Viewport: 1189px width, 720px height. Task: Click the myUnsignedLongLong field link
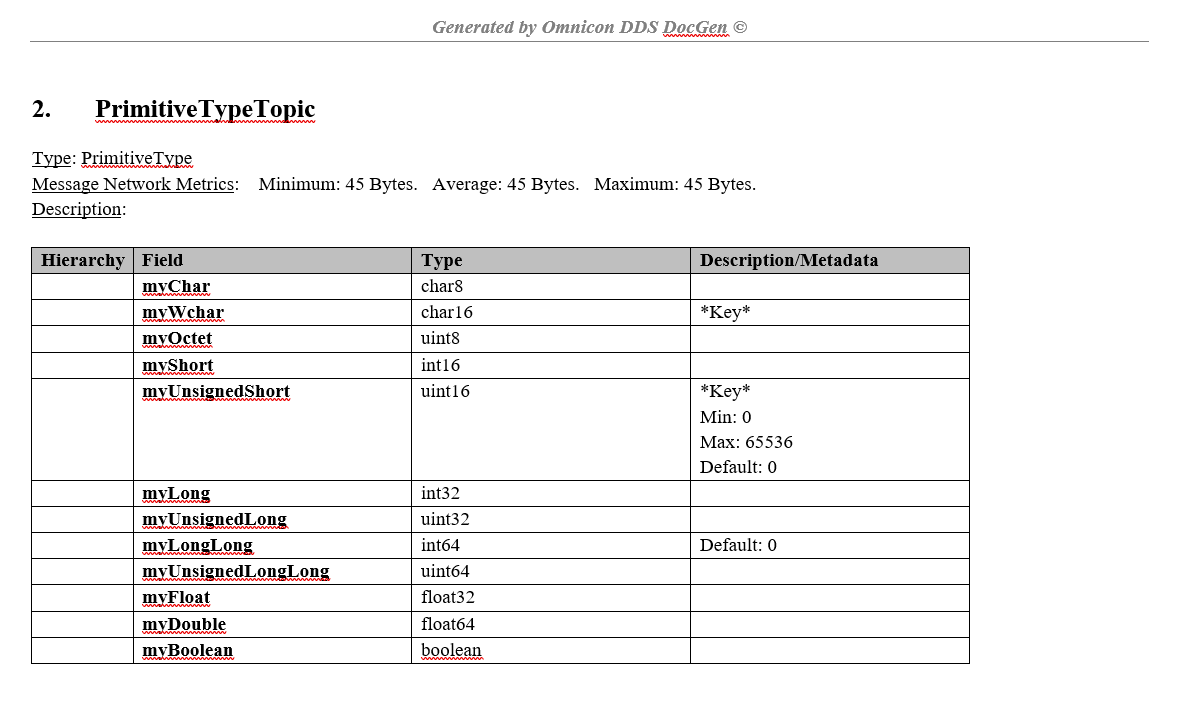pos(234,571)
